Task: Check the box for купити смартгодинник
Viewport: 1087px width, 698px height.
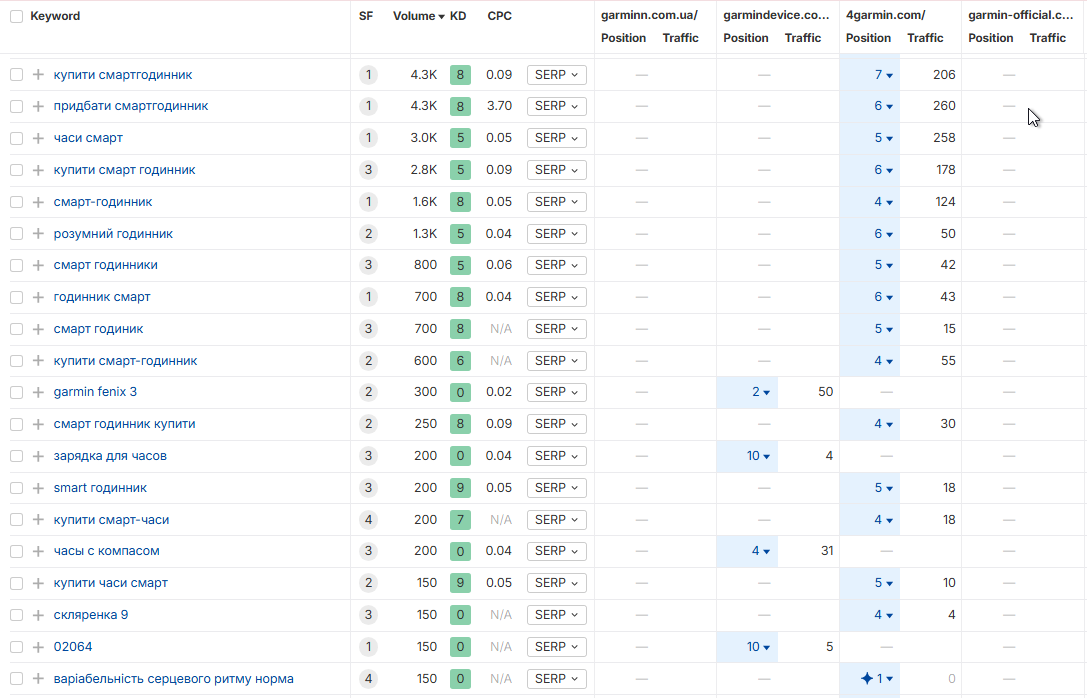Action: click(x=17, y=75)
